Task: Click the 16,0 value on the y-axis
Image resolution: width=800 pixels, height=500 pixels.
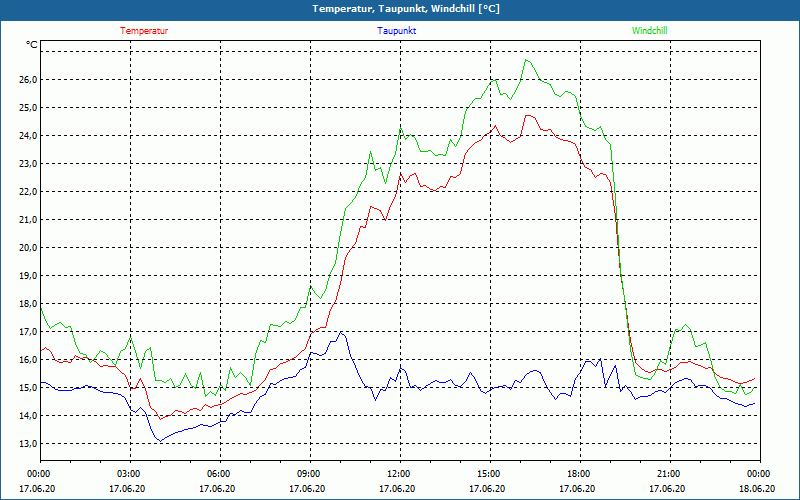Action: (x=27, y=360)
